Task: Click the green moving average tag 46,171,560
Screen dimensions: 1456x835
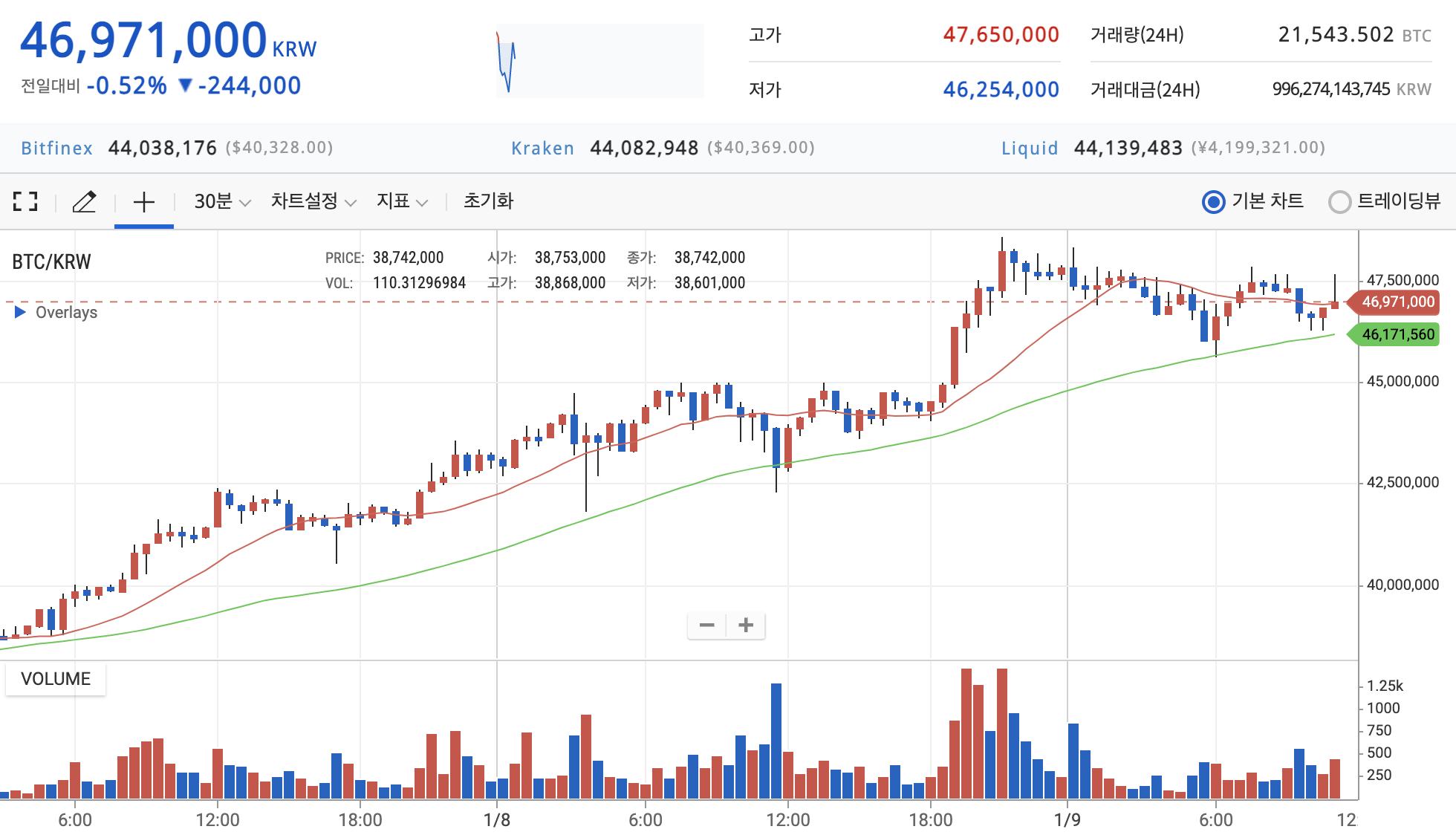Action: [1397, 335]
